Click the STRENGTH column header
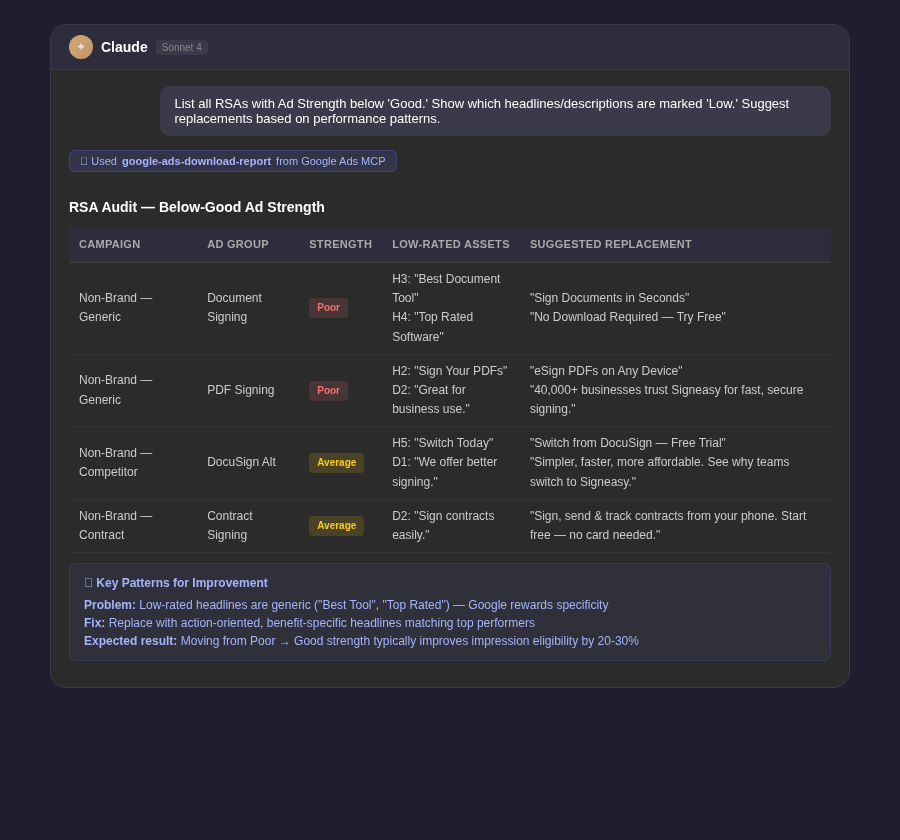This screenshot has width=900, height=840. tap(340, 244)
